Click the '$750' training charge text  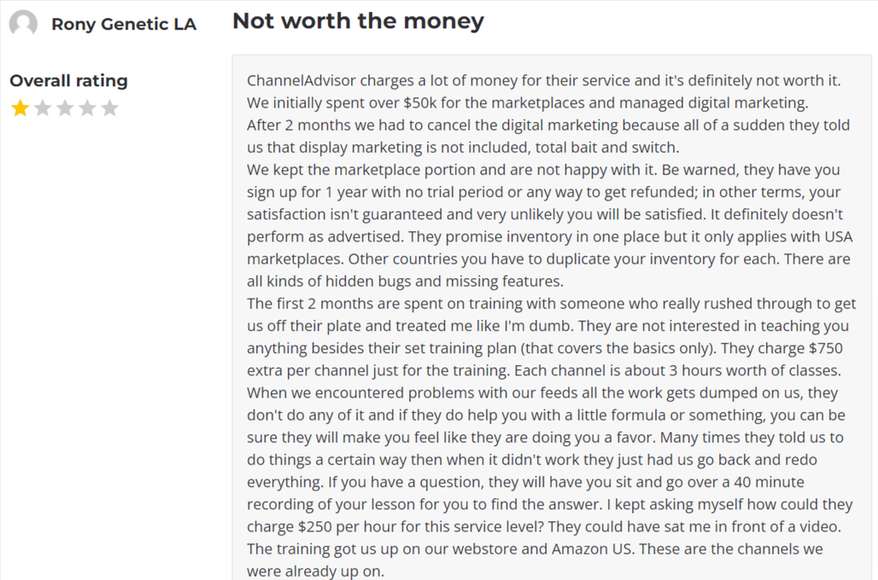click(825, 348)
